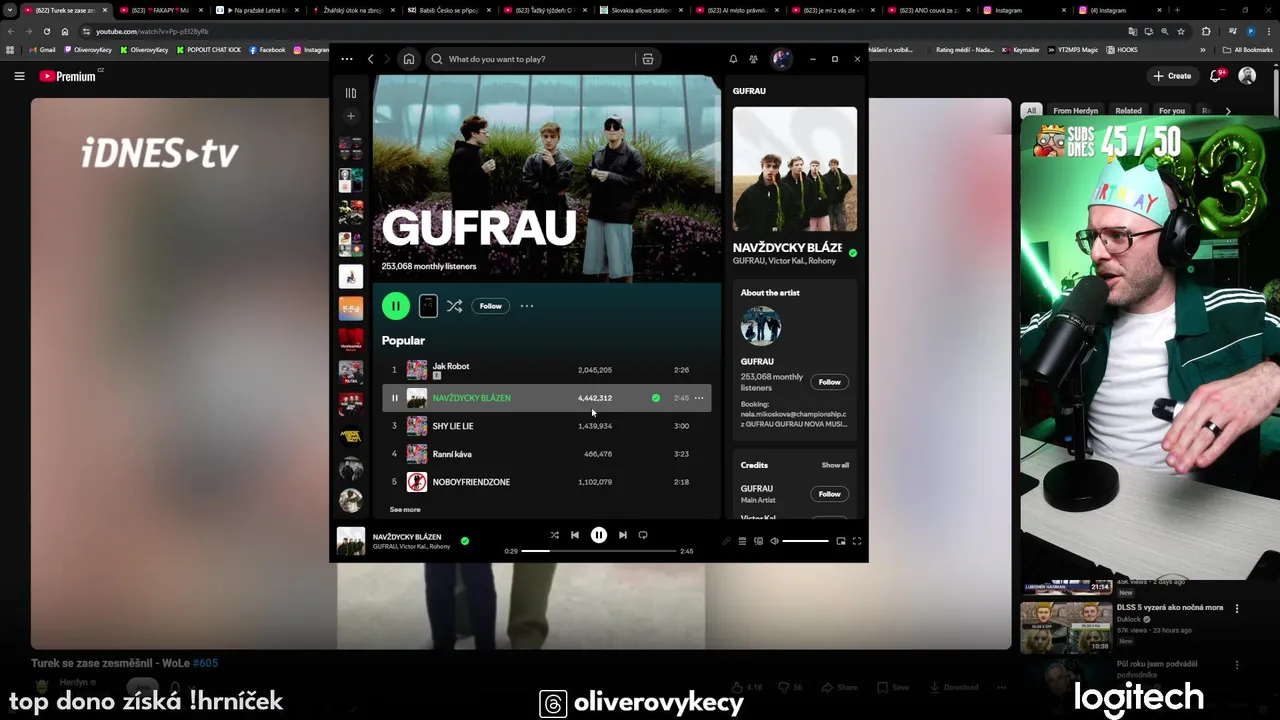Open GUFRAU artist avatar in About section
Screen dimensions: 1280x720
pos(760,326)
